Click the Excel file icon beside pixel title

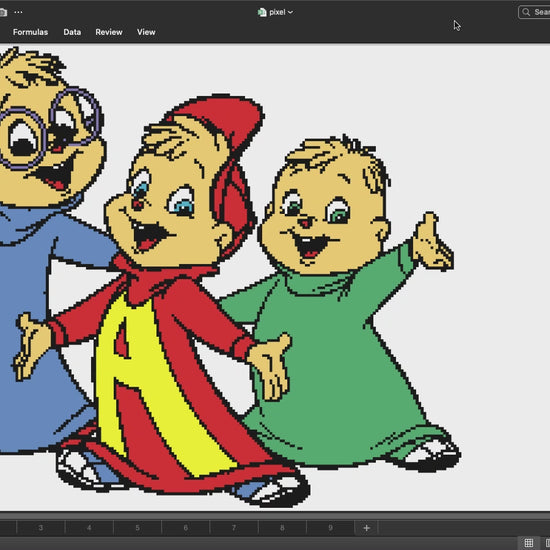262,12
